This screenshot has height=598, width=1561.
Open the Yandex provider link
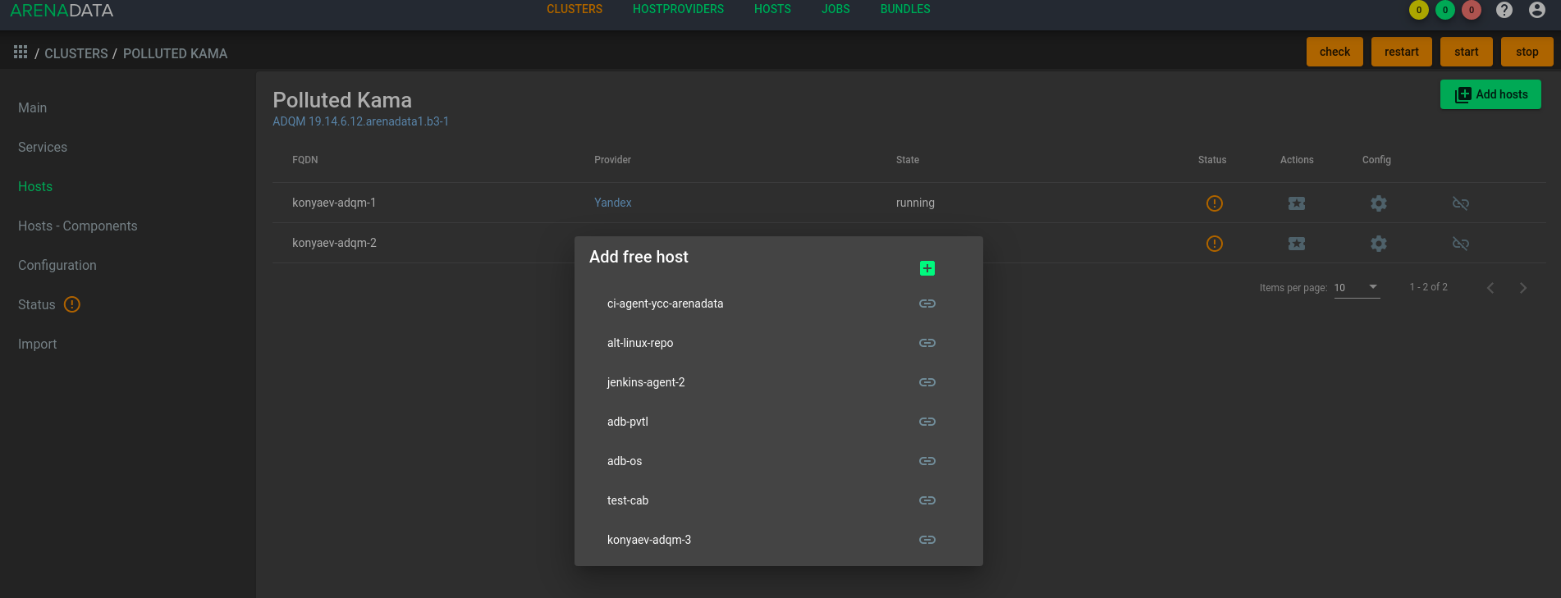[613, 203]
